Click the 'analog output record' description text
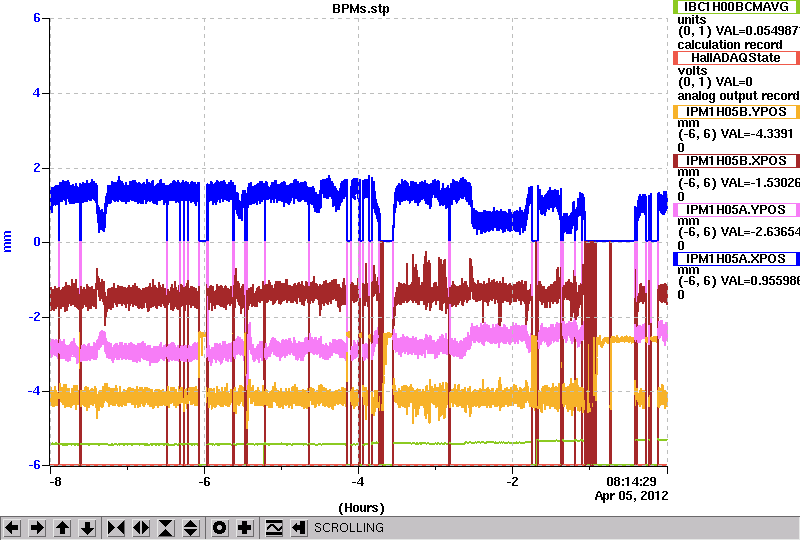Image resolution: width=800 pixels, height=540 pixels. point(738,96)
